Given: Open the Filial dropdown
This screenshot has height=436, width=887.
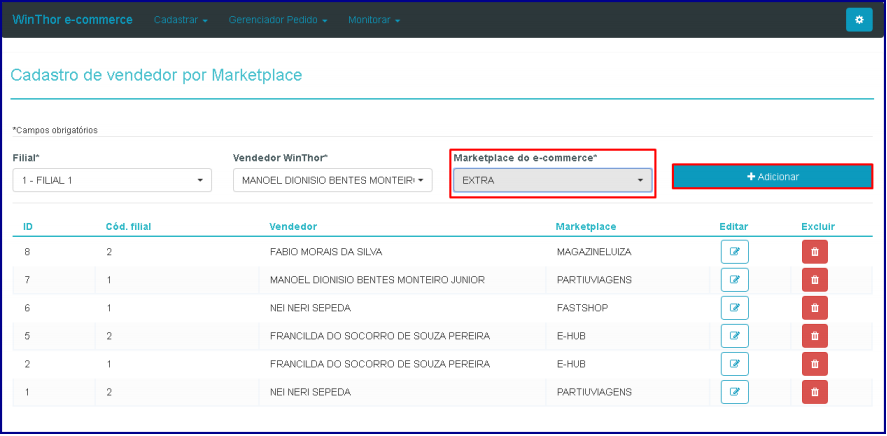Looking at the screenshot, I should [x=112, y=180].
